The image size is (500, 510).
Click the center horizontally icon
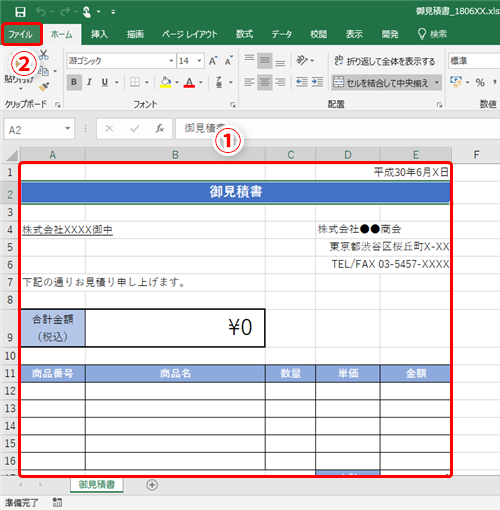(x=265, y=82)
